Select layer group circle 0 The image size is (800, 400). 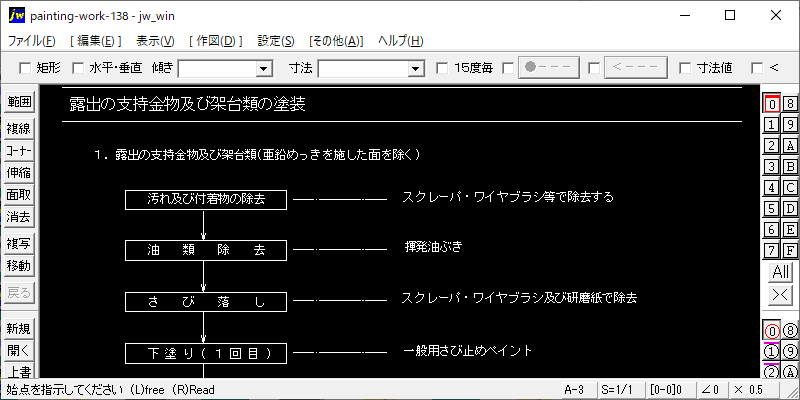coord(772,331)
